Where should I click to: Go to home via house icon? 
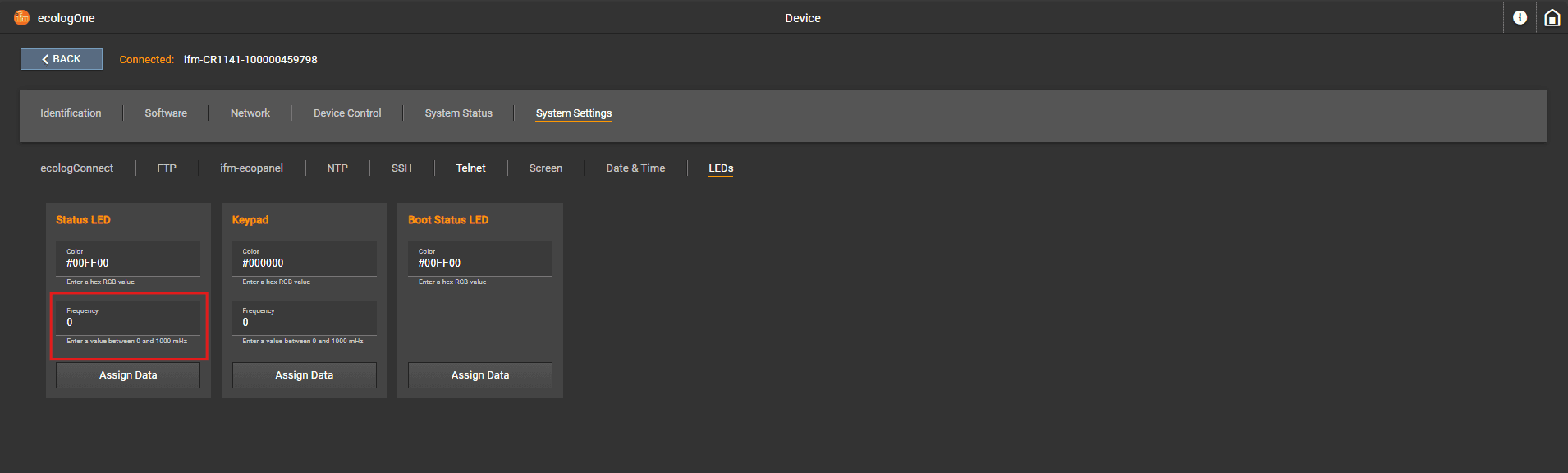pyautogui.click(x=1552, y=17)
